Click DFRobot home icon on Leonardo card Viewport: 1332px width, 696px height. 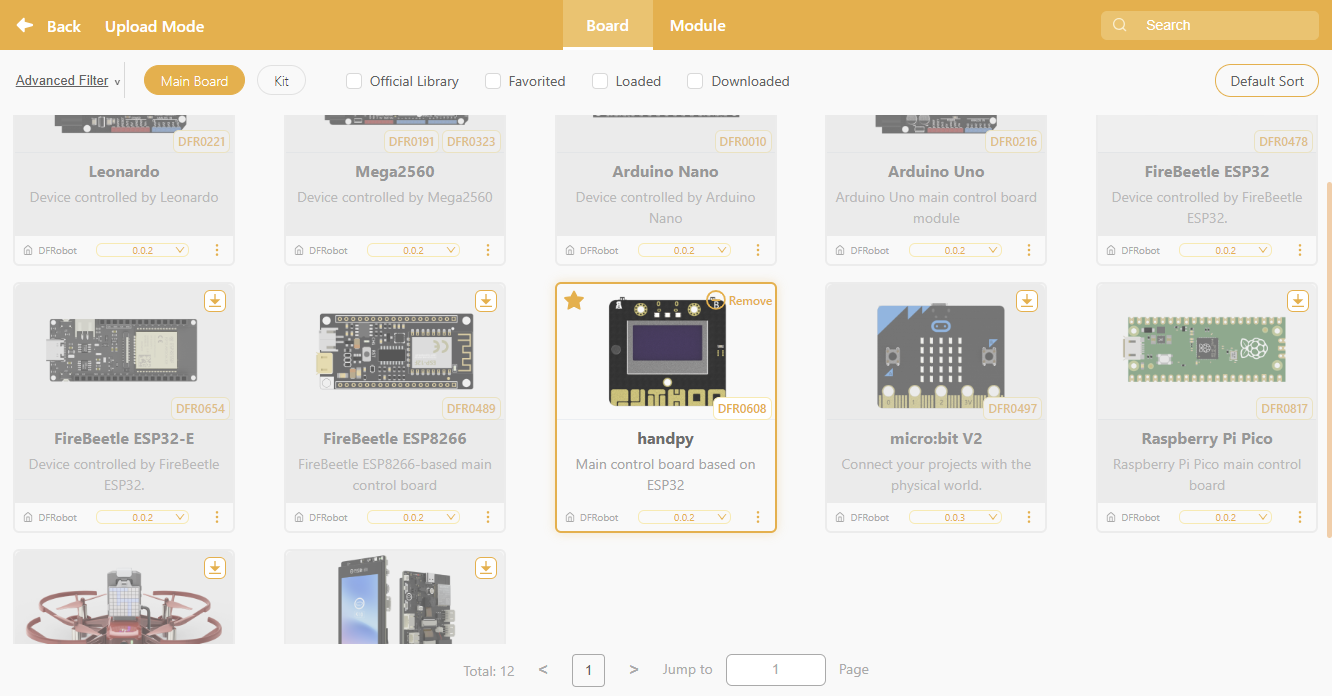[28, 251]
